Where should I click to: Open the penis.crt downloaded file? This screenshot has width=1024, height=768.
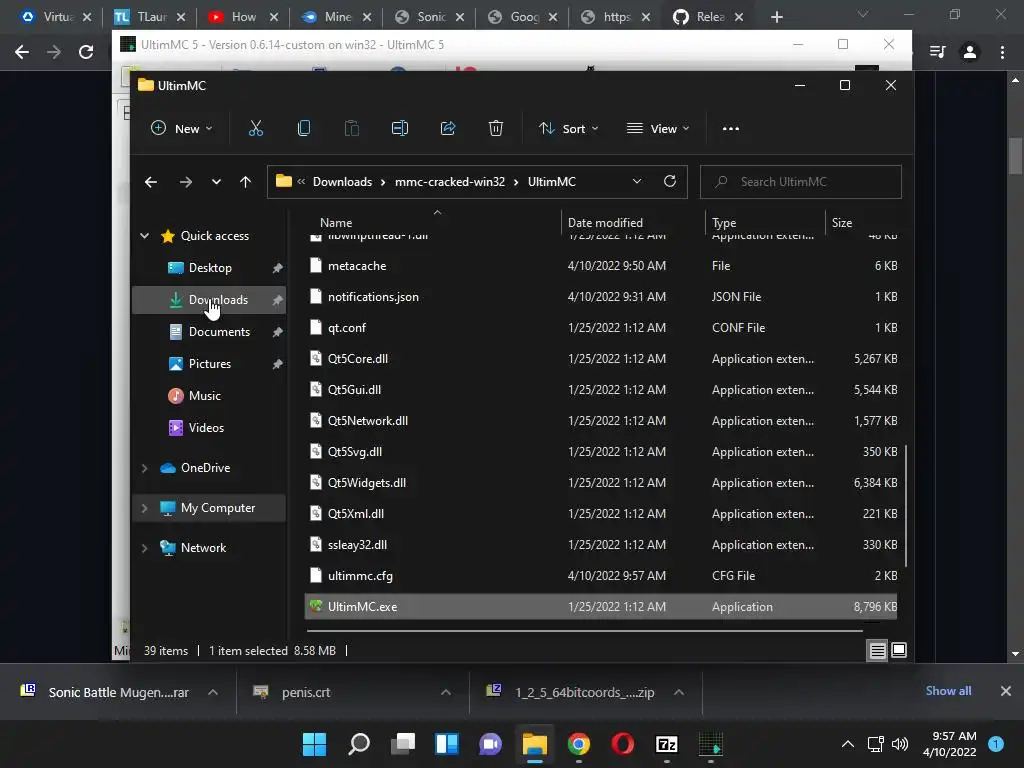pos(306,692)
